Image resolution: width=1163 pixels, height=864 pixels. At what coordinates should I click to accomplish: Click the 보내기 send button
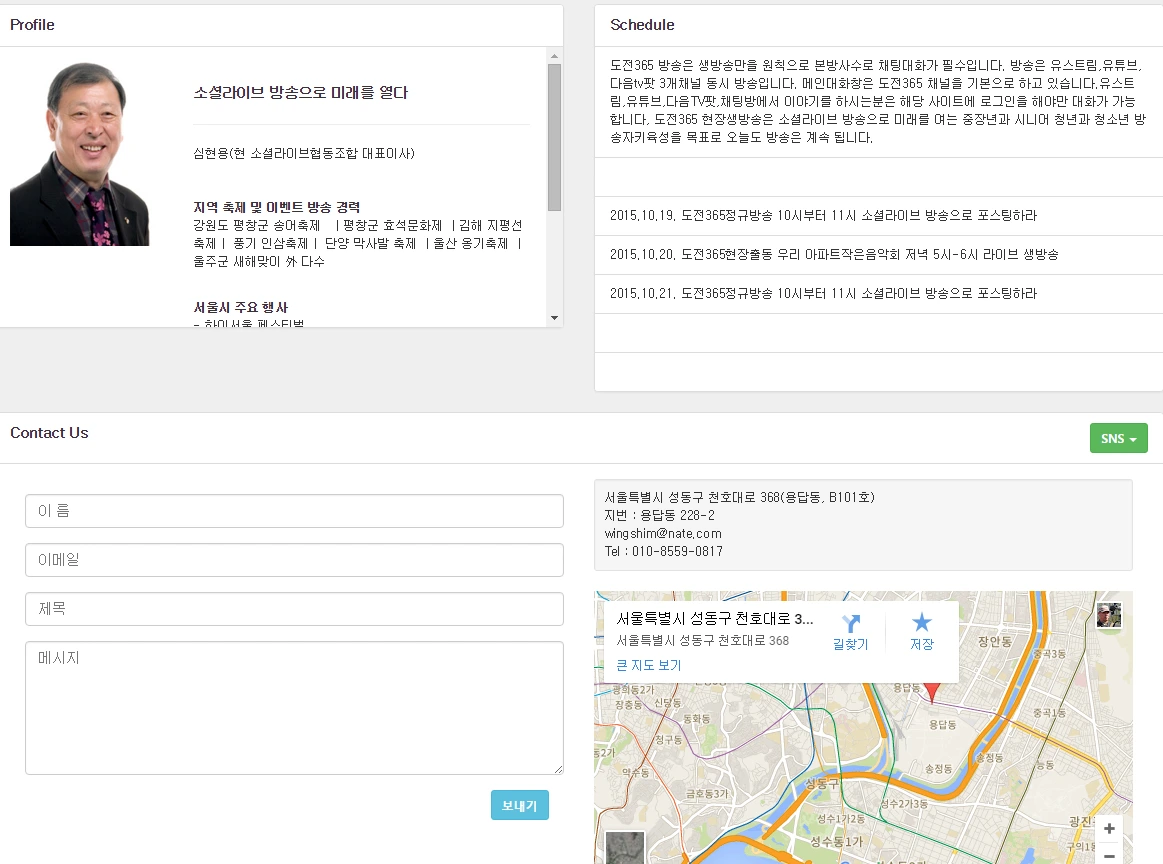(519, 805)
